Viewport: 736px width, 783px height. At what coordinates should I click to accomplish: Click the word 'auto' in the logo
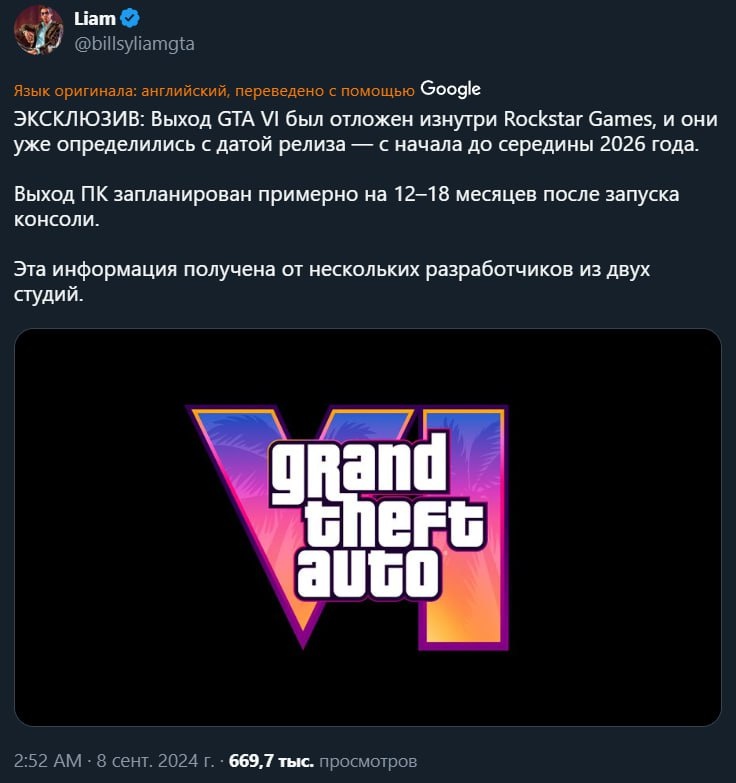(368, 573)
